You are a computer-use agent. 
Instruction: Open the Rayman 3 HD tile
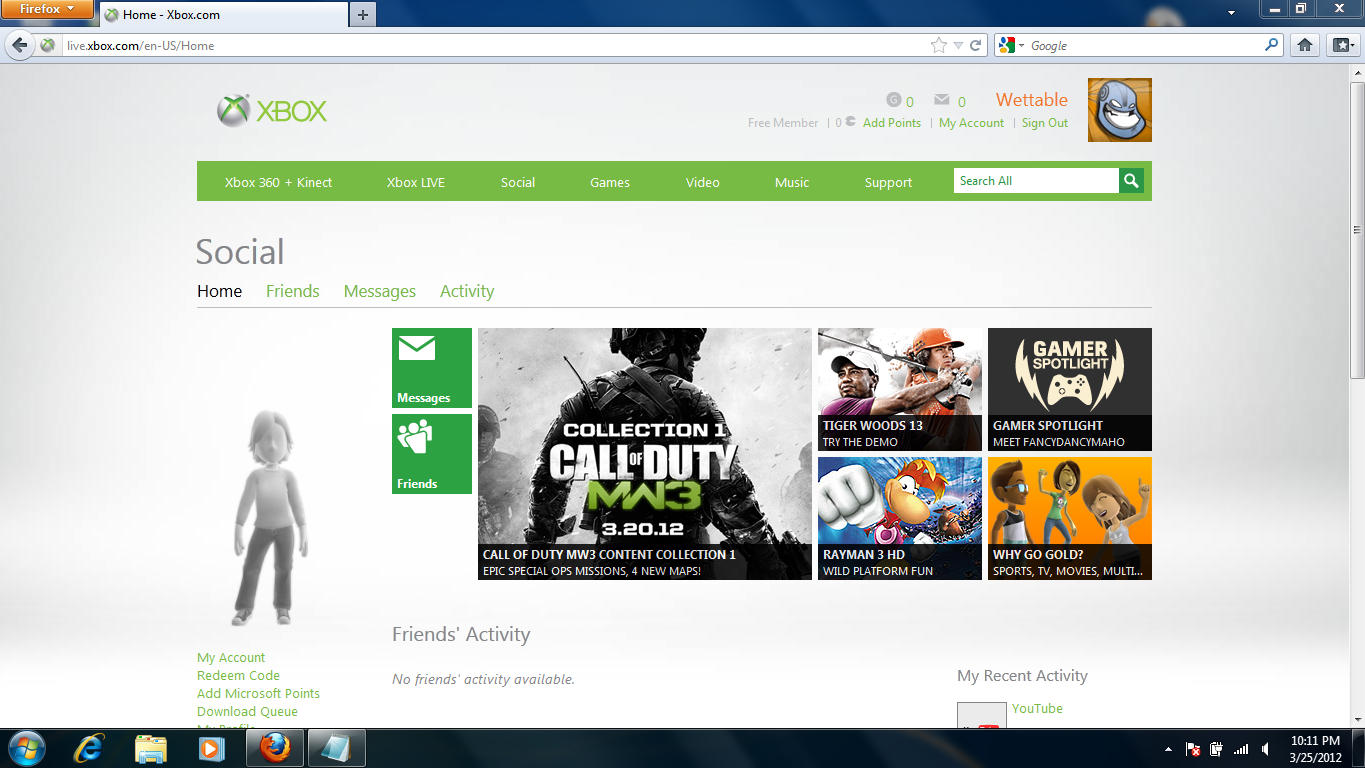(900, 518)
